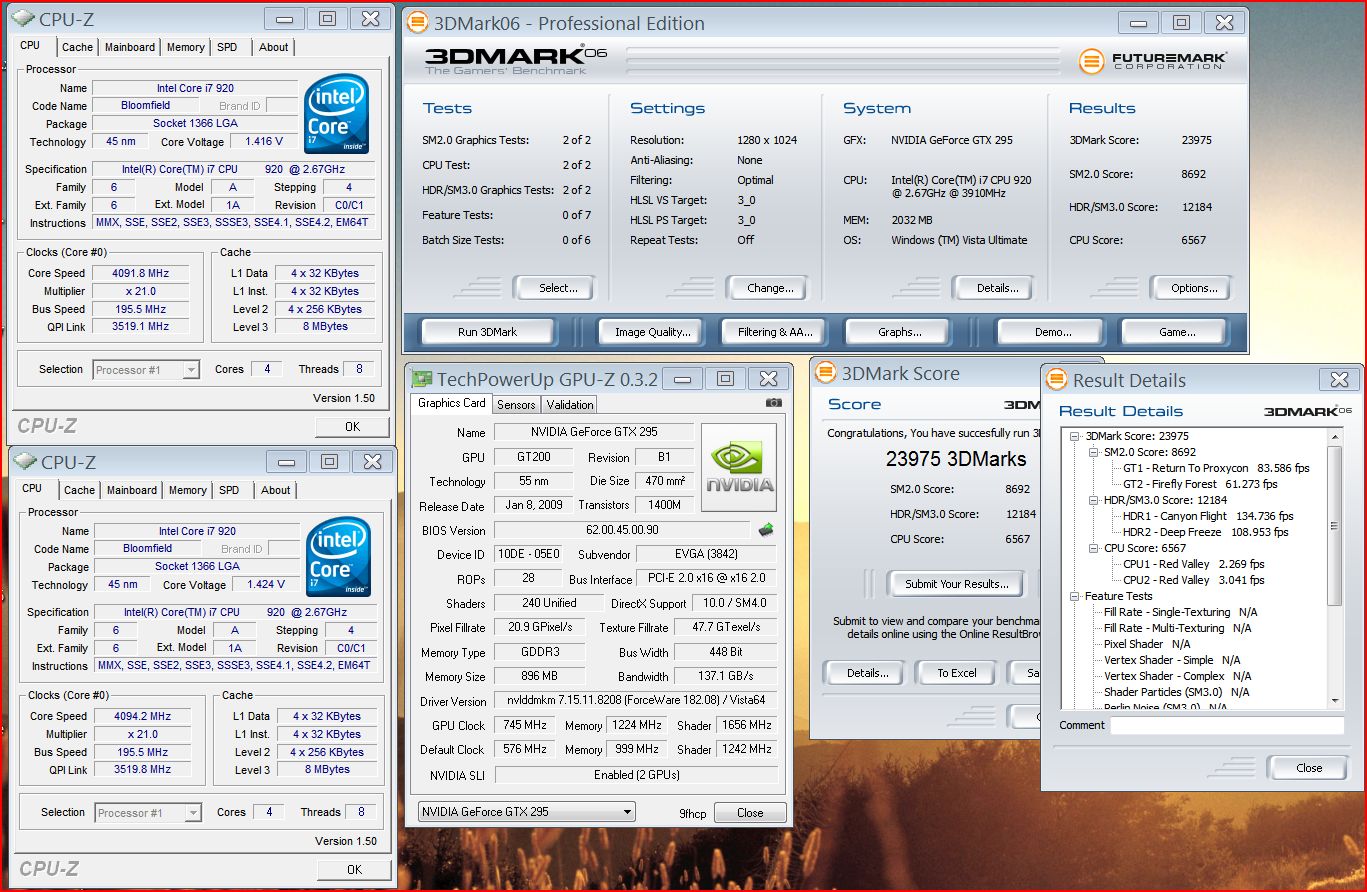Click Result Details window title icon
Viewport: 1367px width, 892px height.
pos(1056,380)
